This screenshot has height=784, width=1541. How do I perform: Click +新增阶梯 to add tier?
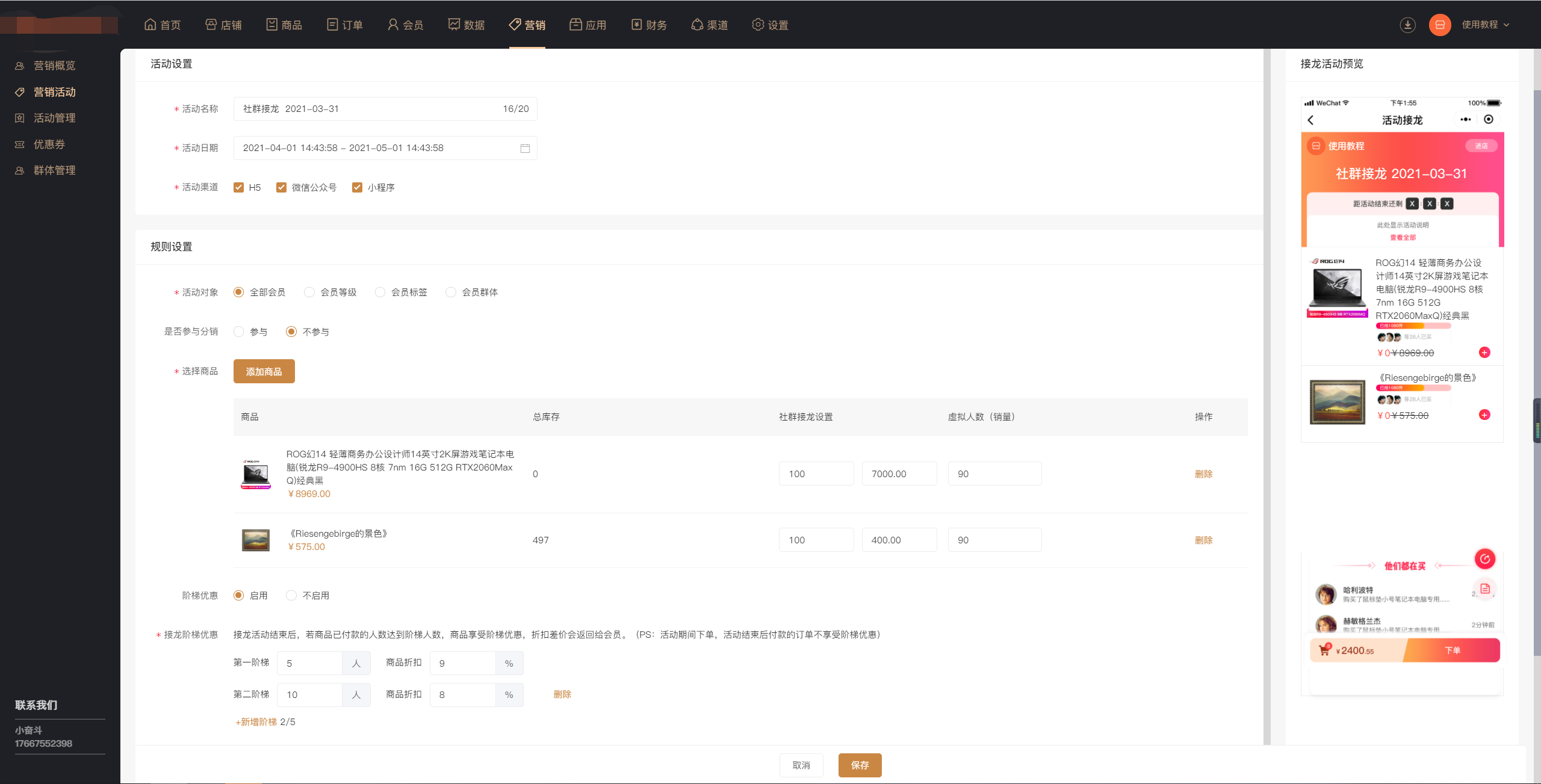pyautogui.click(x=256, y=722)
